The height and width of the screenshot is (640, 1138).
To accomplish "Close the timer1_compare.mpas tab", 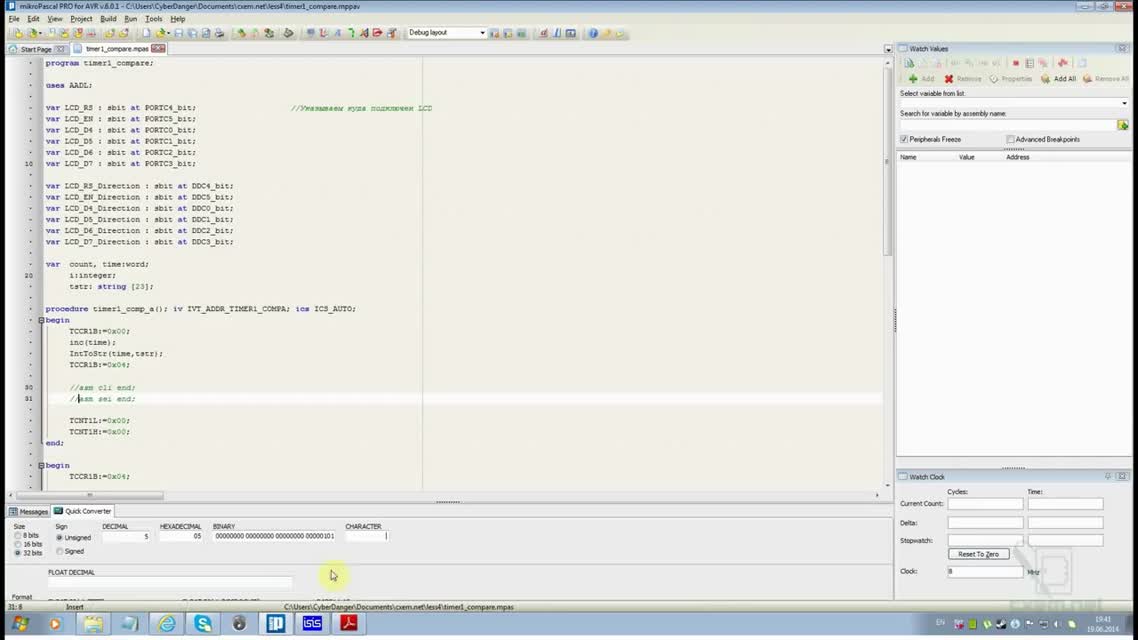I will click(157, 49).
